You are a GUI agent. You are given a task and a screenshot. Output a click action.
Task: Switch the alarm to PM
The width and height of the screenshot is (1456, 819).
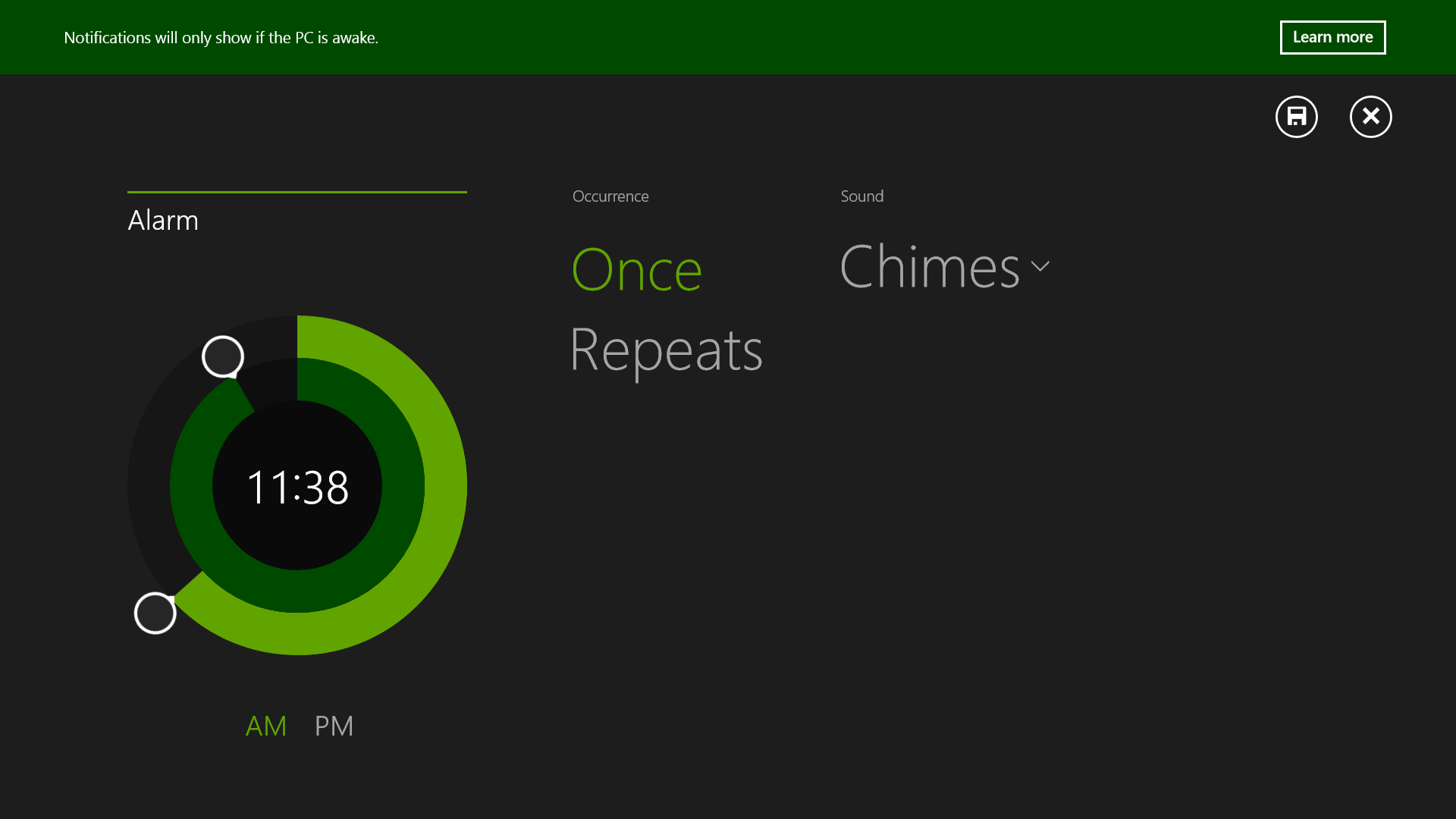pyautogui.click(x=334, y=726)
